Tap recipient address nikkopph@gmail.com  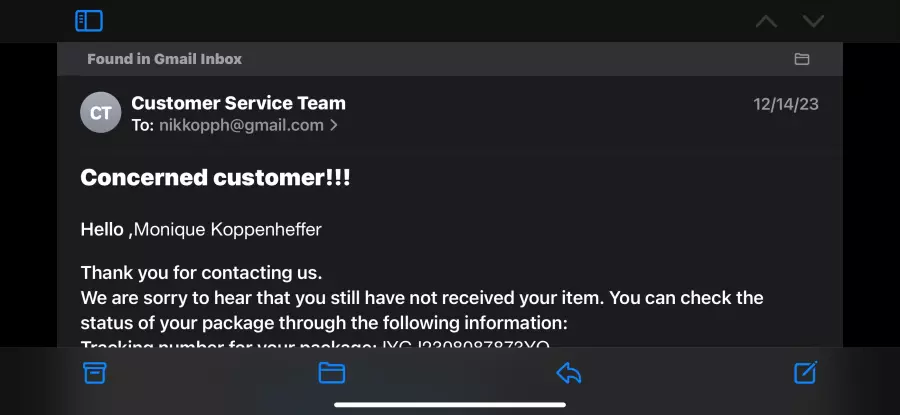tap(242, 125)
